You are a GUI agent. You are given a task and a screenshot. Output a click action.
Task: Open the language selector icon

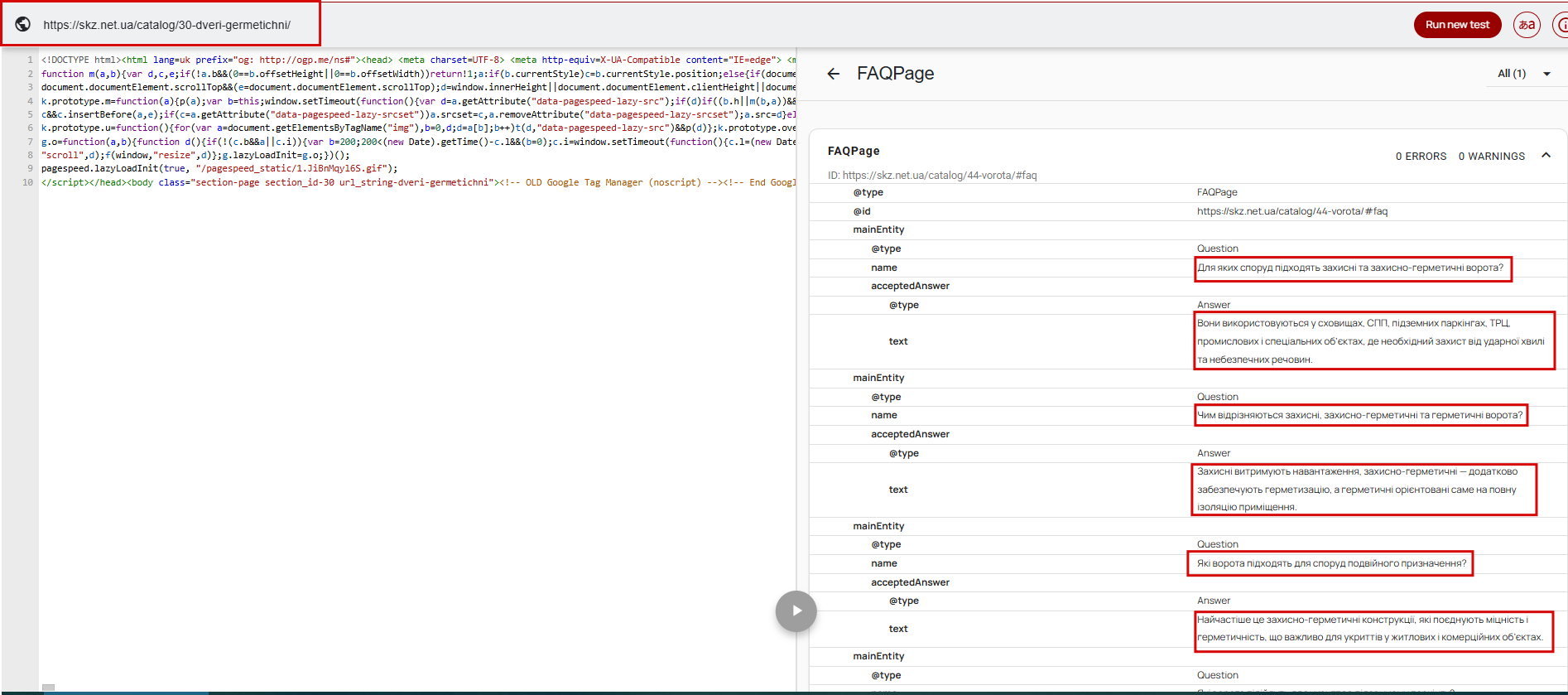1527,25
